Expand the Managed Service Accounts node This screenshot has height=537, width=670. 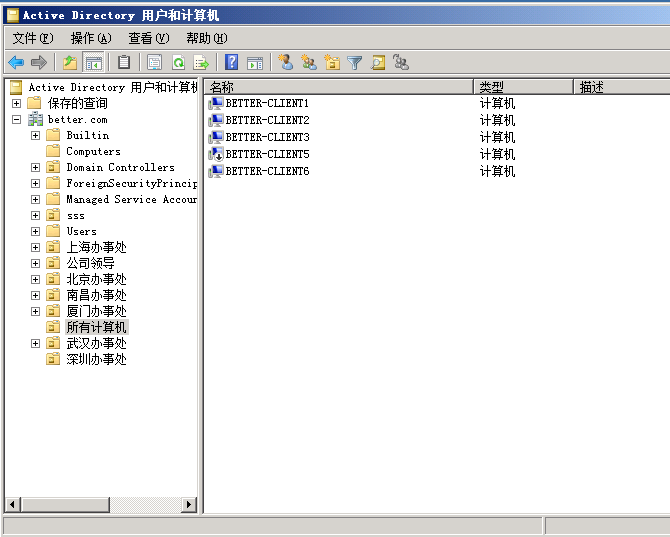(35, 200)
